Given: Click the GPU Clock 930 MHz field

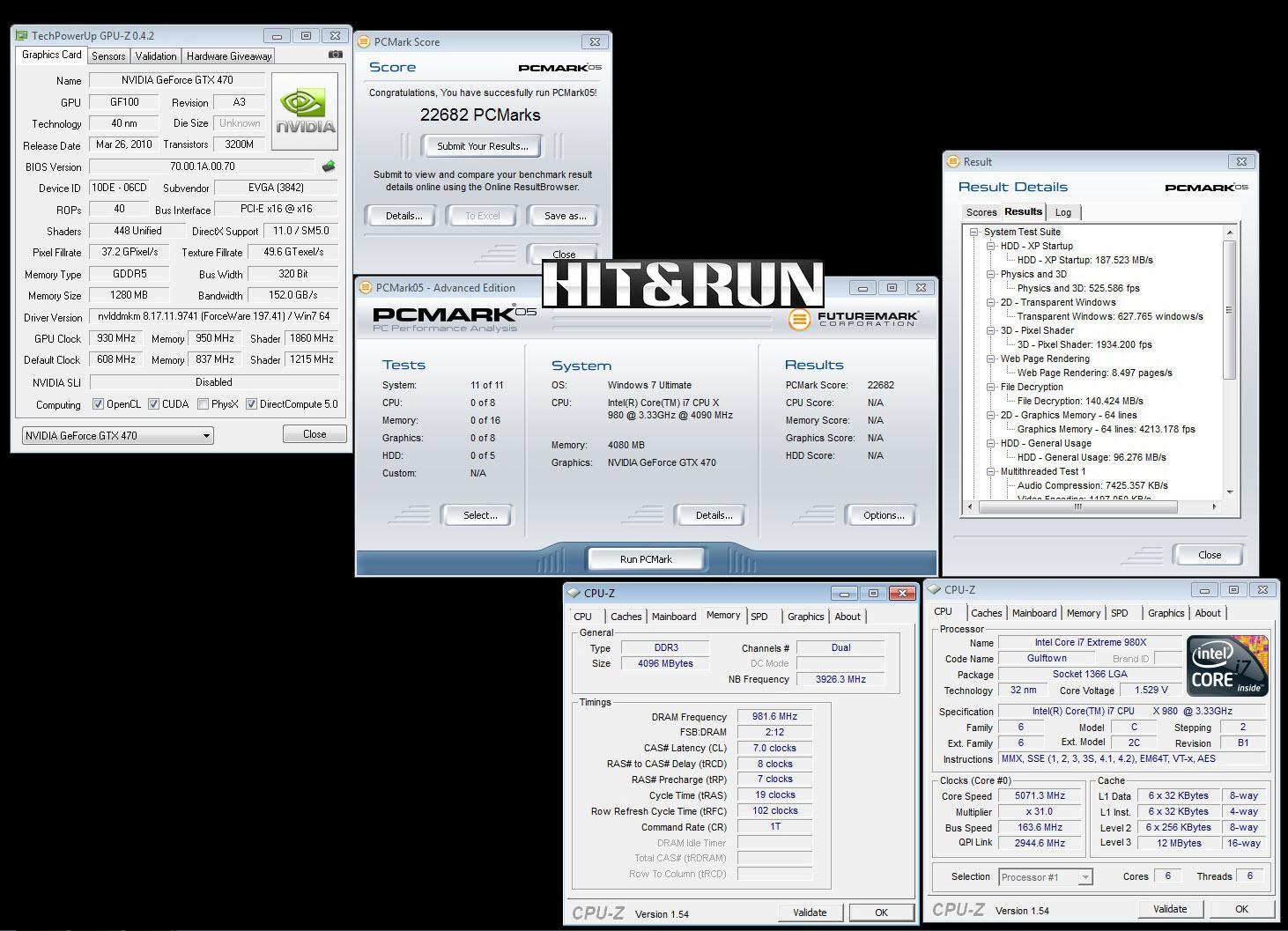Looking at the screenshot, I should tap(116, 338).
